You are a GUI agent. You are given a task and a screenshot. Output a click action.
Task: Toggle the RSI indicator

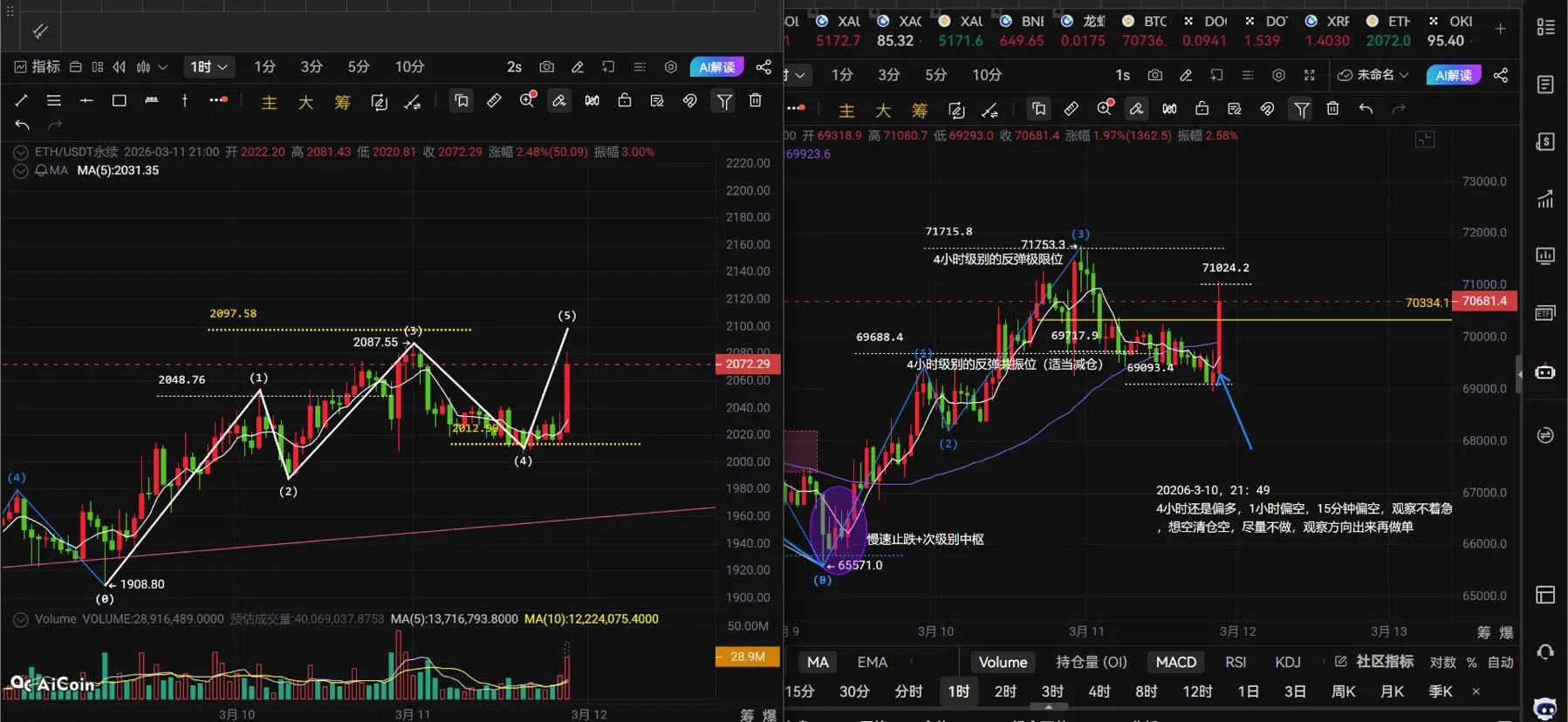tap(1236, 662)
